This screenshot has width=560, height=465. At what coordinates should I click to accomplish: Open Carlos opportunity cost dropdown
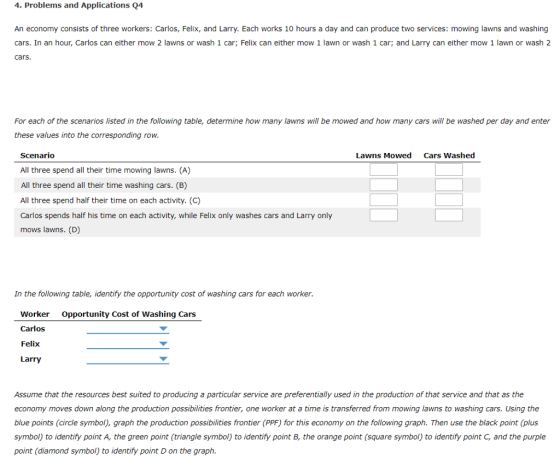click(x=128, y=329)
